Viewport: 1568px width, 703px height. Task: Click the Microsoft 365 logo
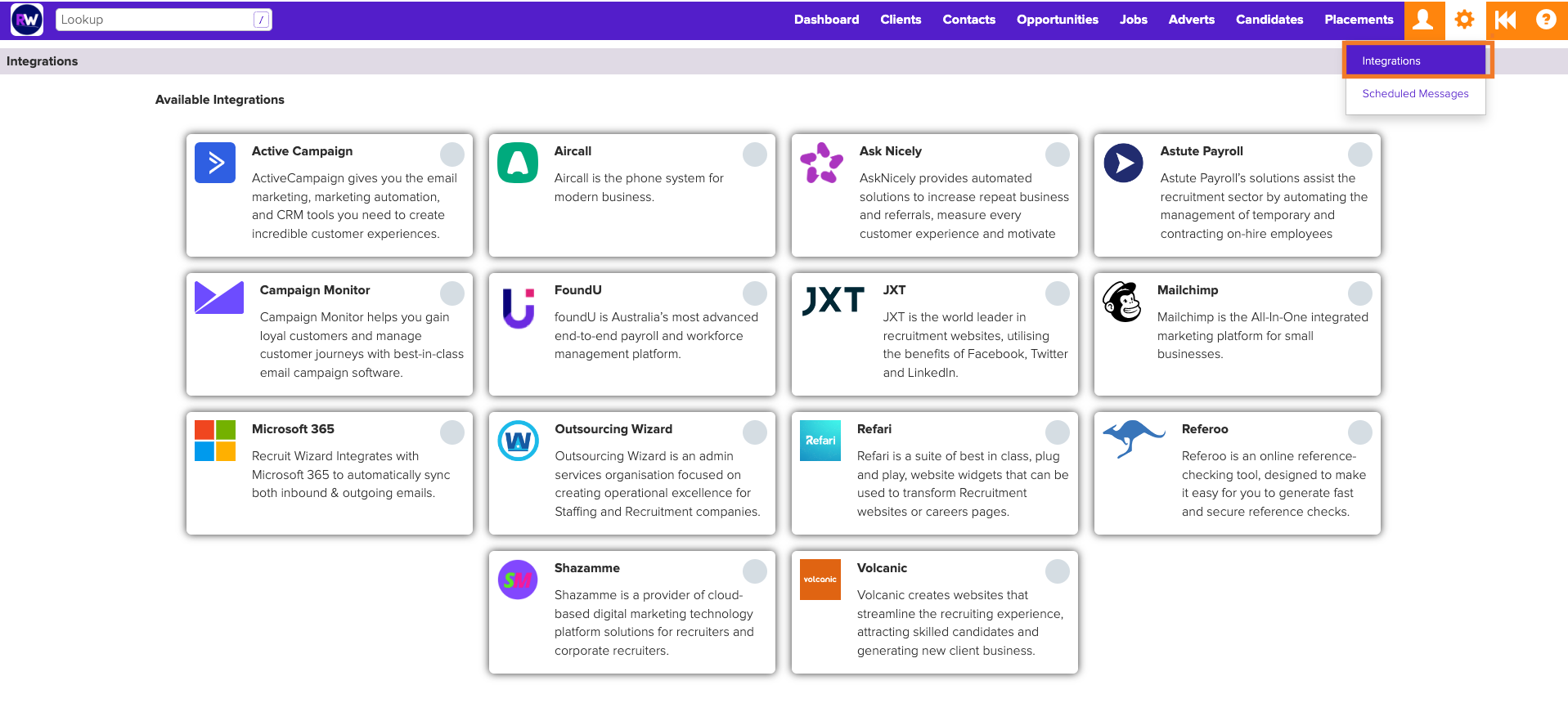pos(215,441)
